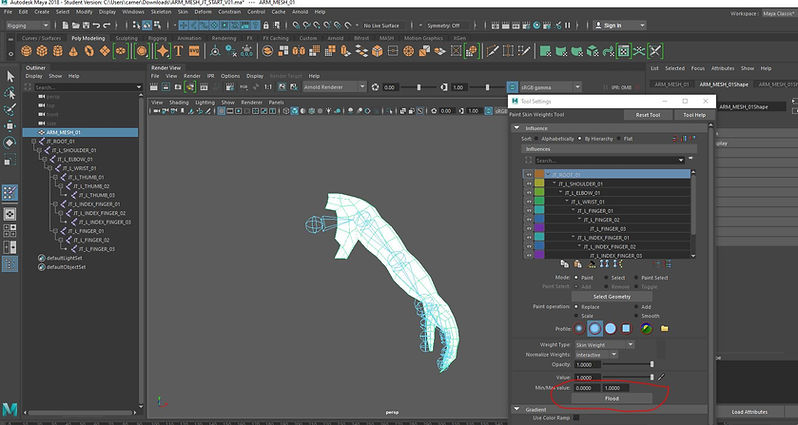The height and width of the screenshot is (425, 798).
Task: Click the Maya logo icon
Action: coord(10,409)
